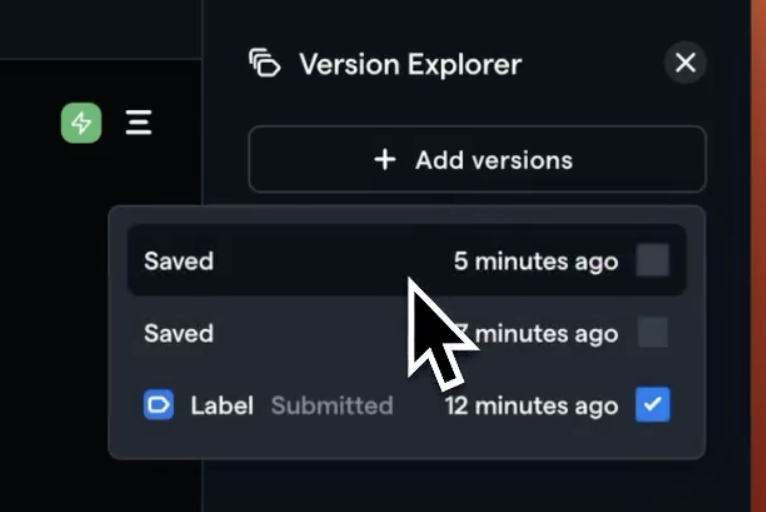Viewport: 766px width, 512px height.
Task: Select the first Saved version entry
Action: 406,260
